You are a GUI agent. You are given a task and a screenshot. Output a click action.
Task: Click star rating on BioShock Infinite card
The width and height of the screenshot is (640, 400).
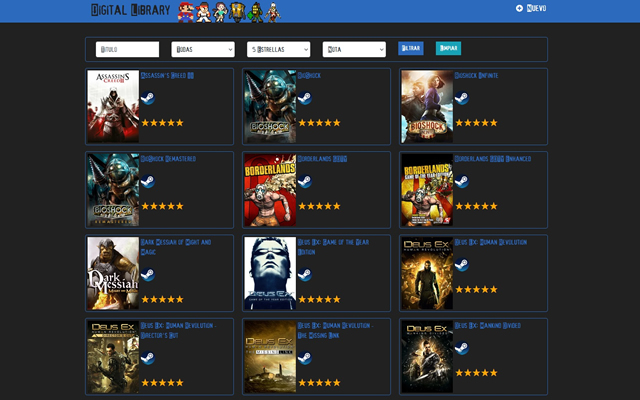tap(476, 122)
